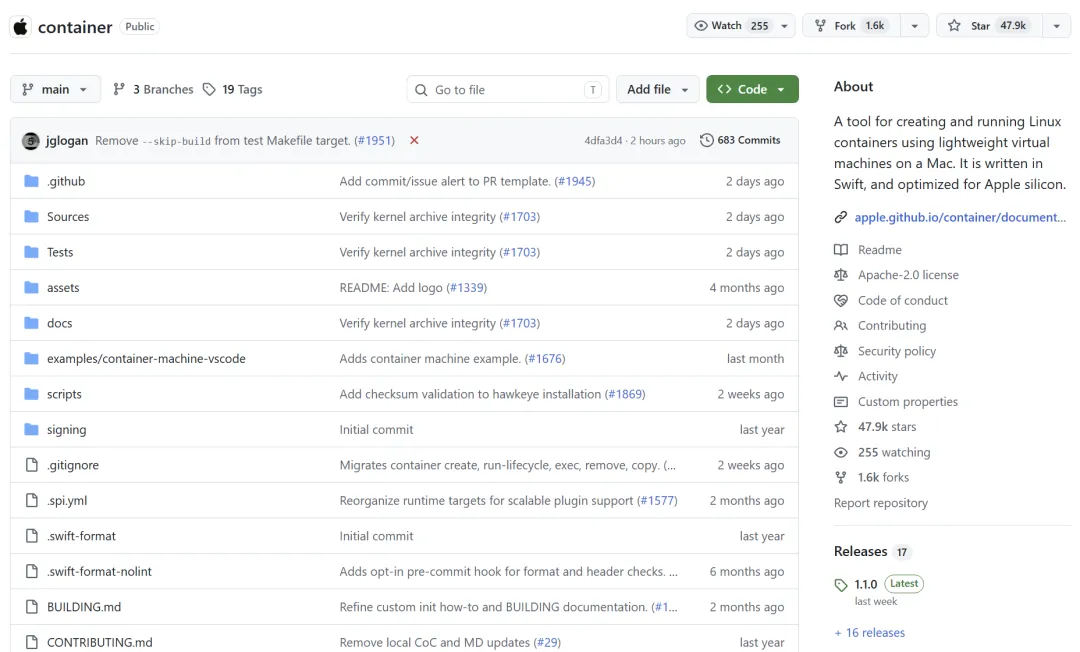Click the Apple logo avatar icon
Image resolution: width=1080 pixels, height=652 pixels.
tap(21, 27)
